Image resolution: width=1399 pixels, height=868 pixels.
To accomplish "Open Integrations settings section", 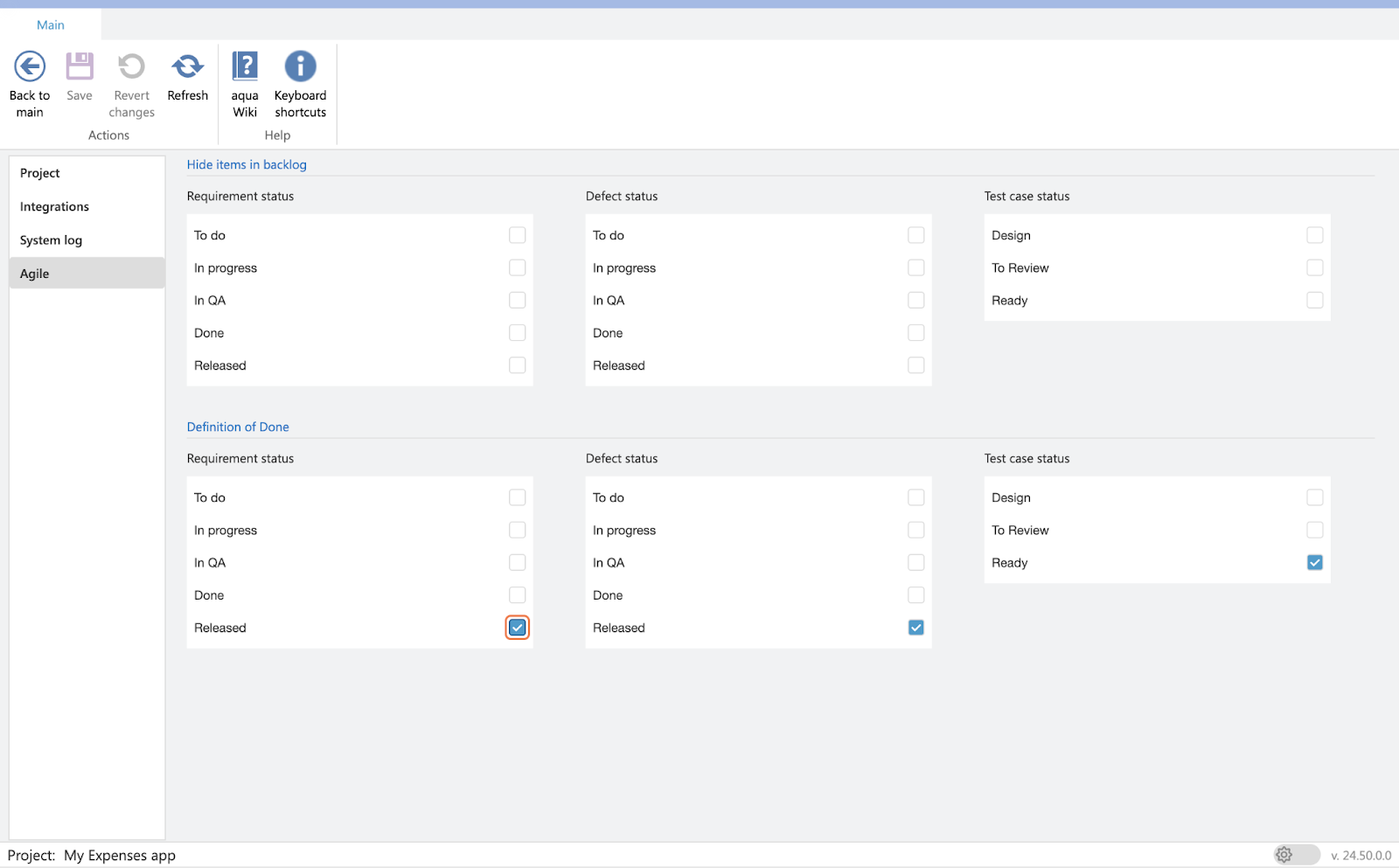I will 54,207.
